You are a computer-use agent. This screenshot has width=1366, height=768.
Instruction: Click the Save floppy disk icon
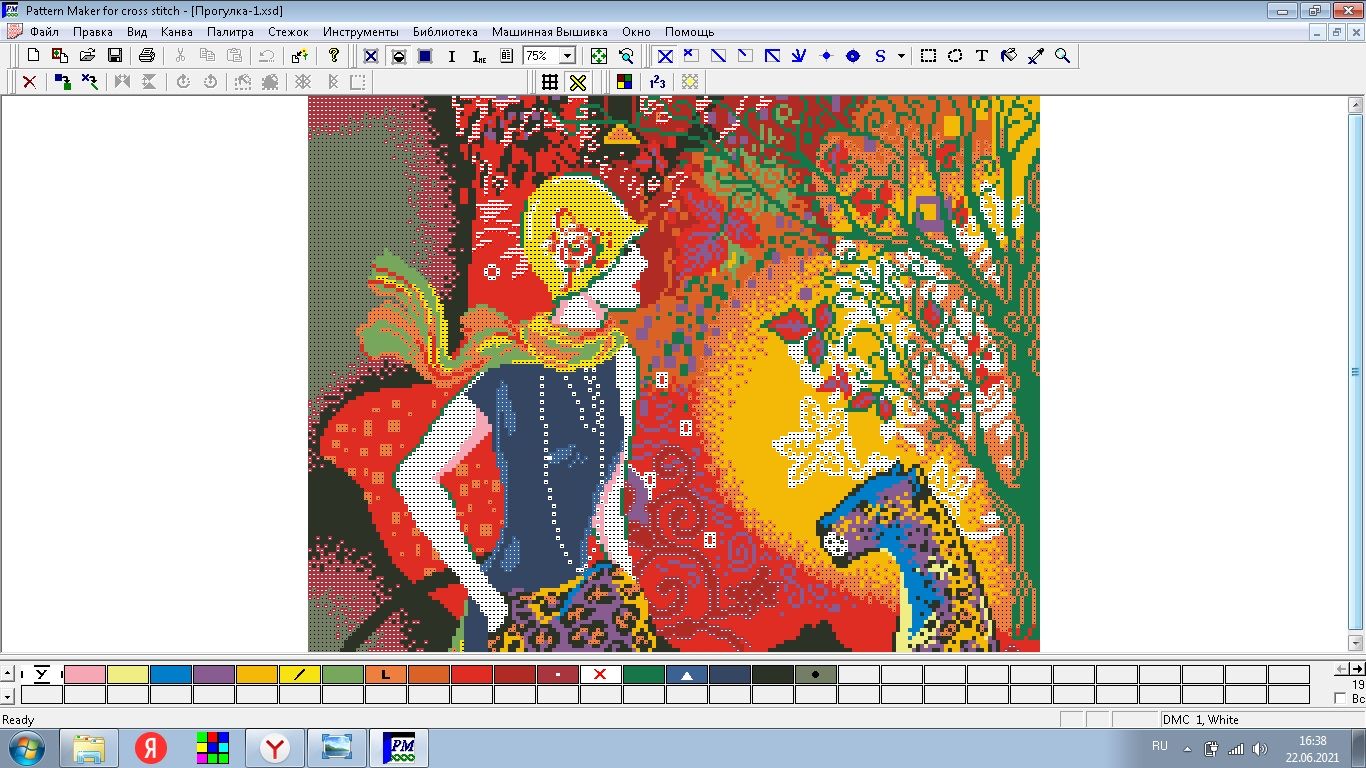[x=115, y=56]
